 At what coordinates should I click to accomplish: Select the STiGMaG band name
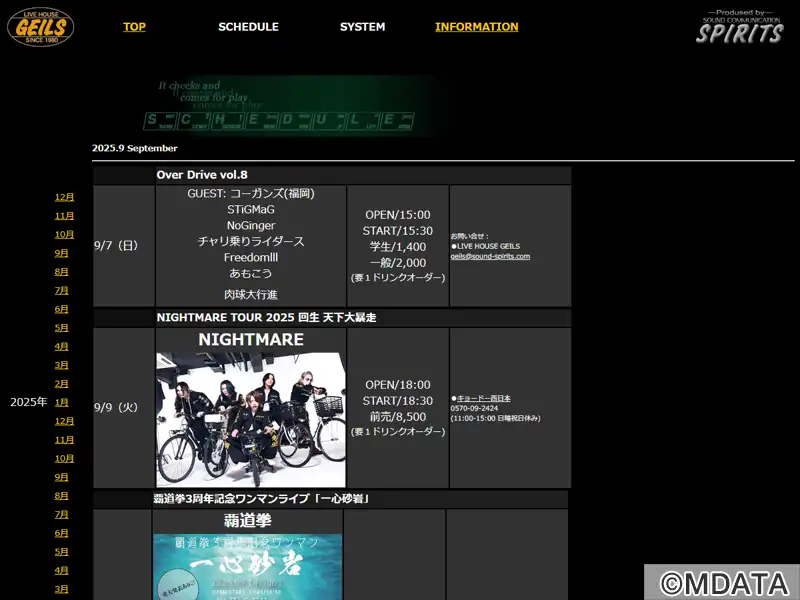(x=251, y=210)
